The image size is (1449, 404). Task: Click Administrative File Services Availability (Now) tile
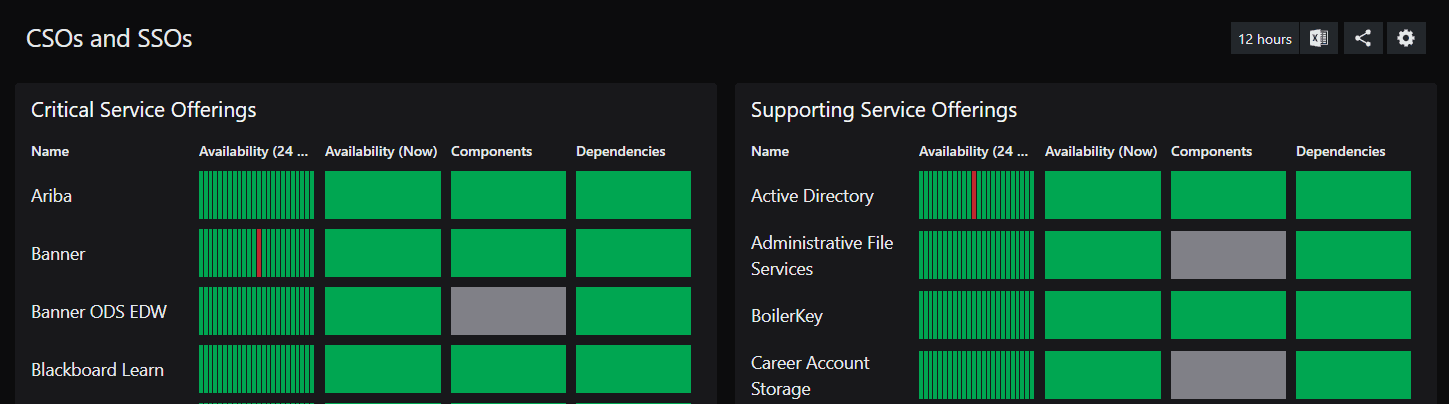coord(1103,255)
